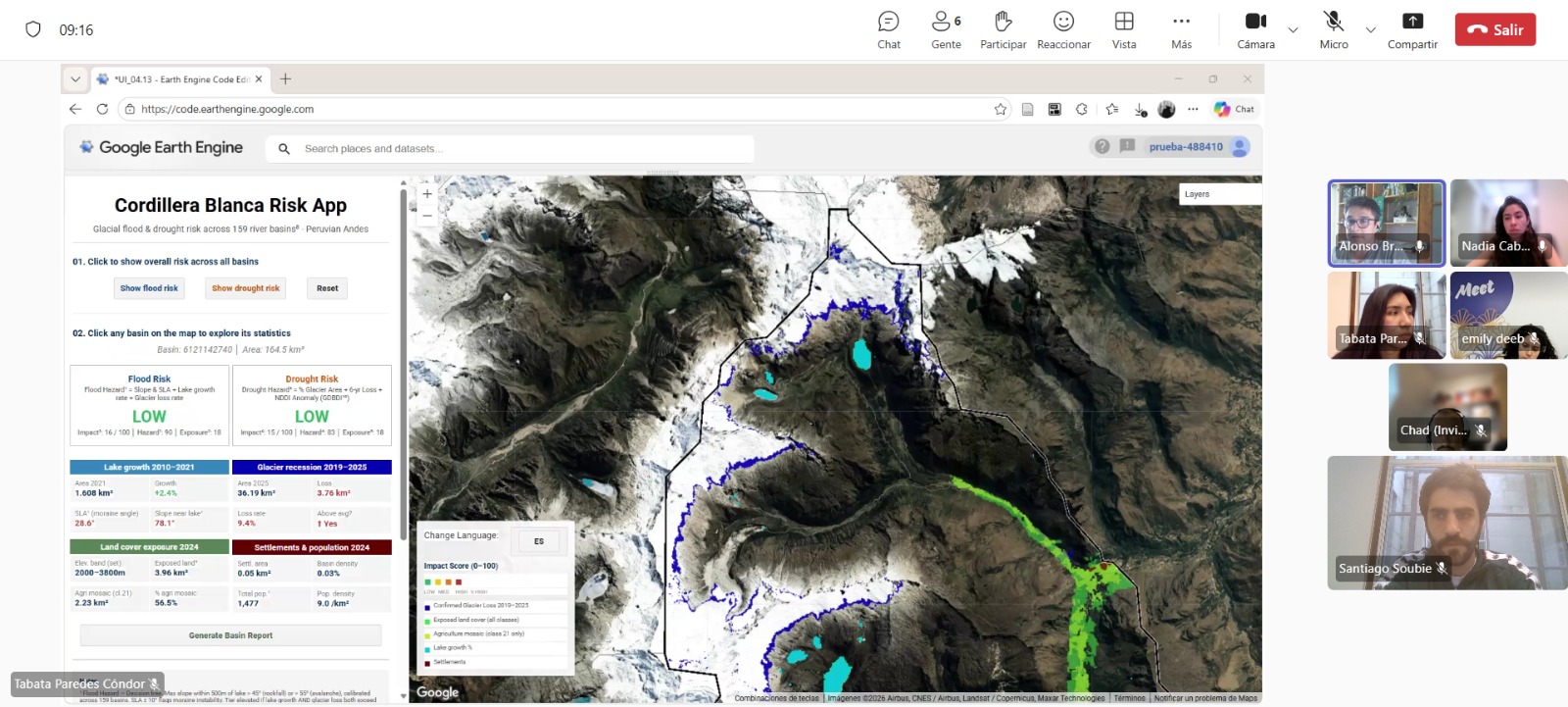Expand the Cámara device options arrow
The height and width of the screenshot is (707, 1568).
1293,30
